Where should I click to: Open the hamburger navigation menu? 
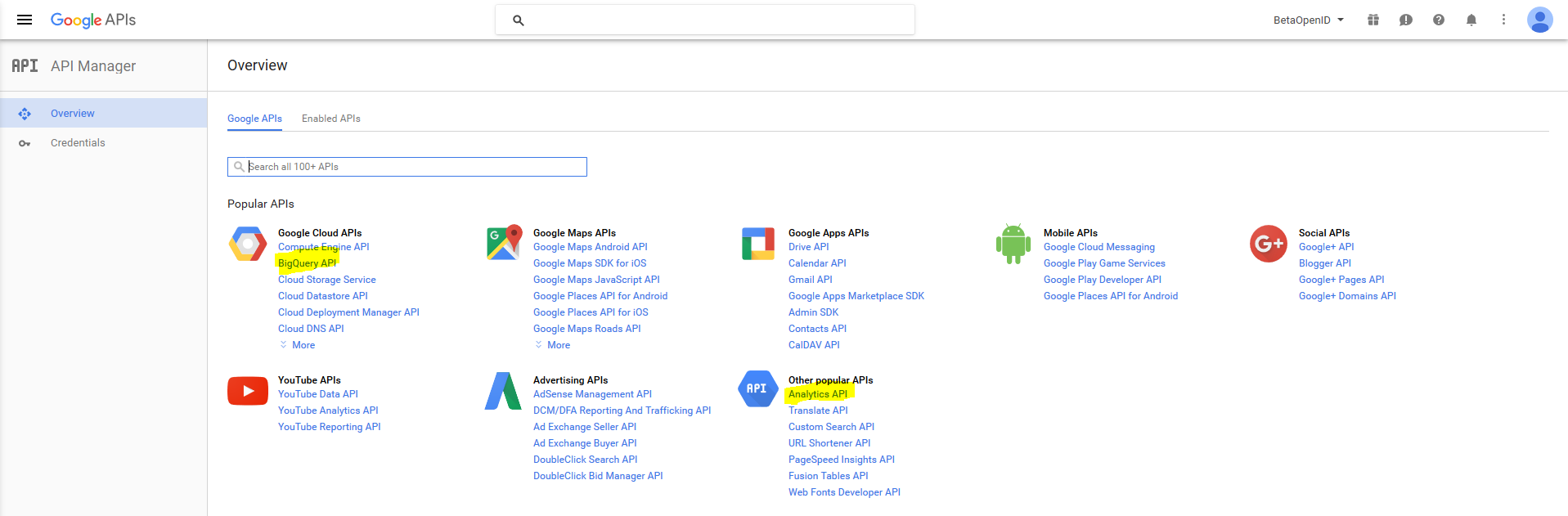click(x=25, y=20)
